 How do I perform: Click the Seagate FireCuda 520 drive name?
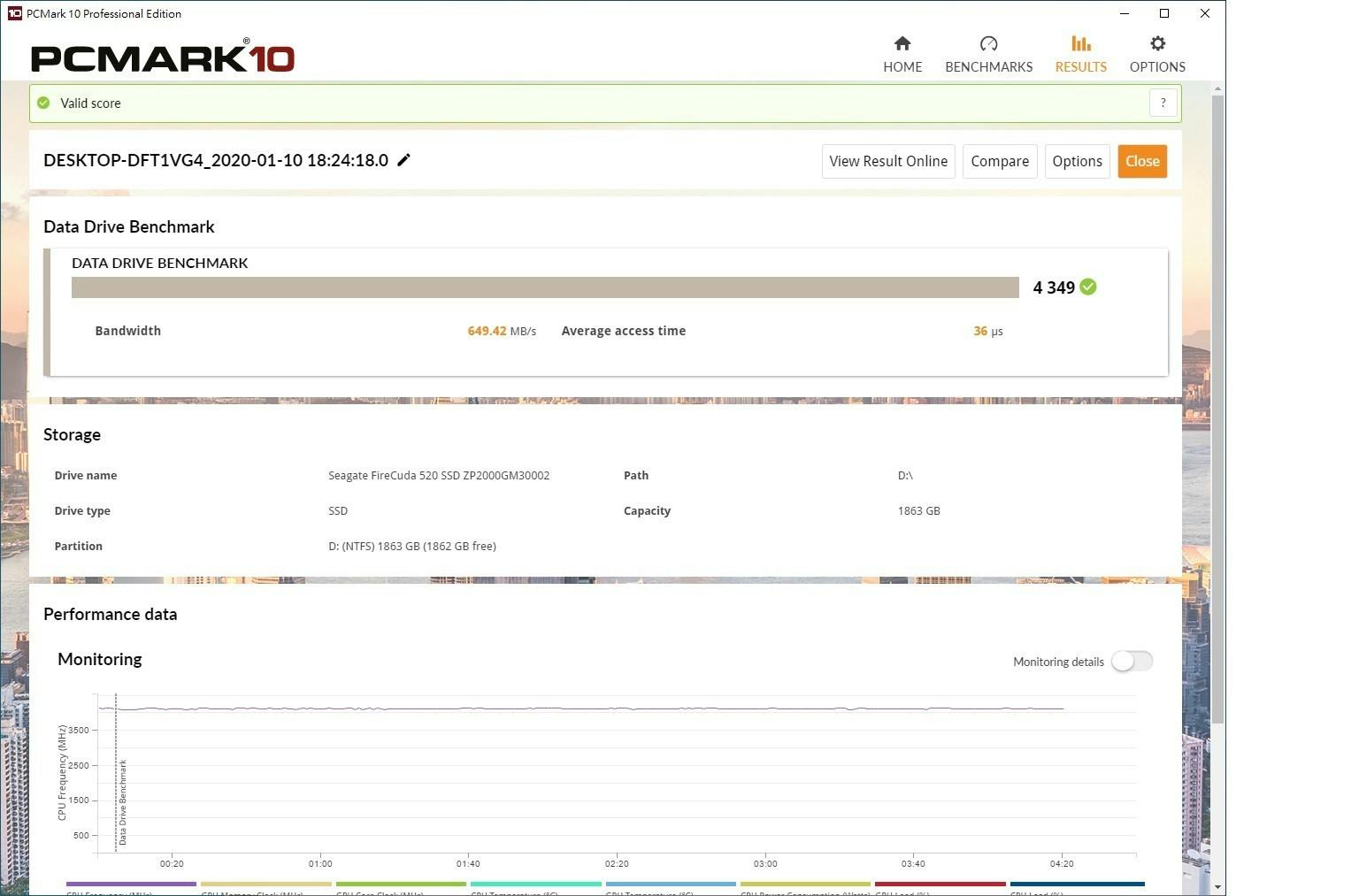pyautogui.click(x=439, y=476)
